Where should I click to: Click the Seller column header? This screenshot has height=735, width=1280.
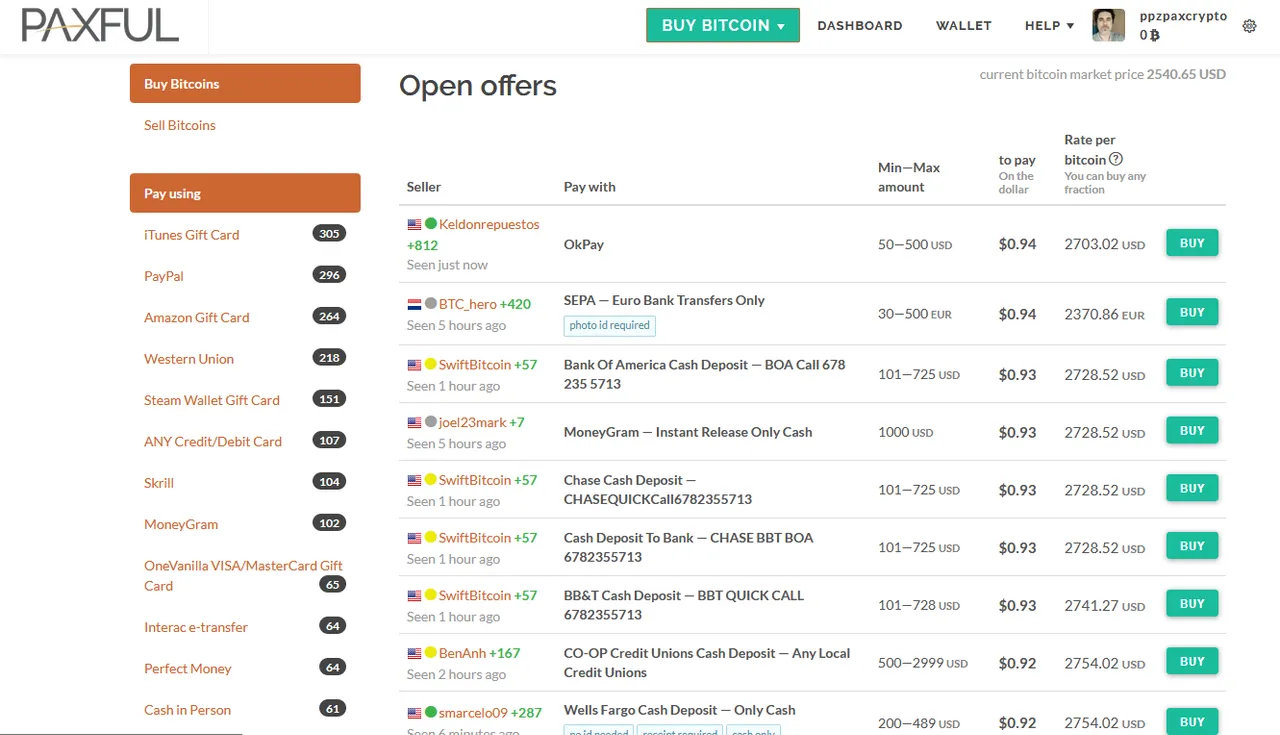point(424,187)
